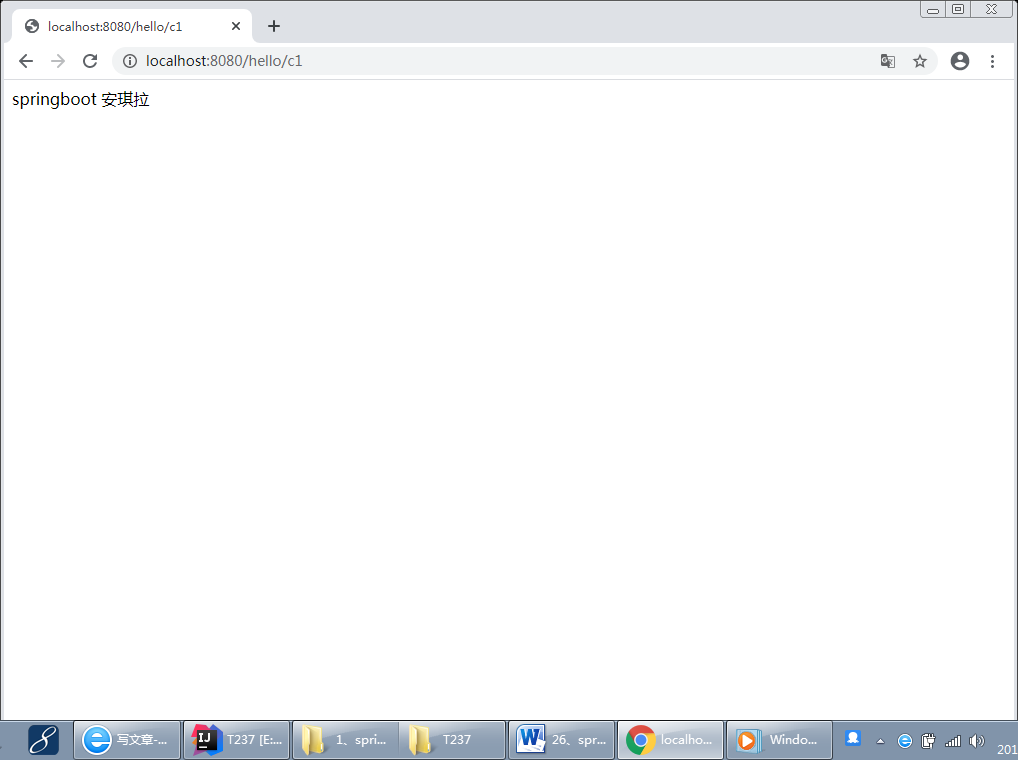Select the localhost:8080/hello/c1 tab
Screen dimensions: 1018x760
coord(132,27)
